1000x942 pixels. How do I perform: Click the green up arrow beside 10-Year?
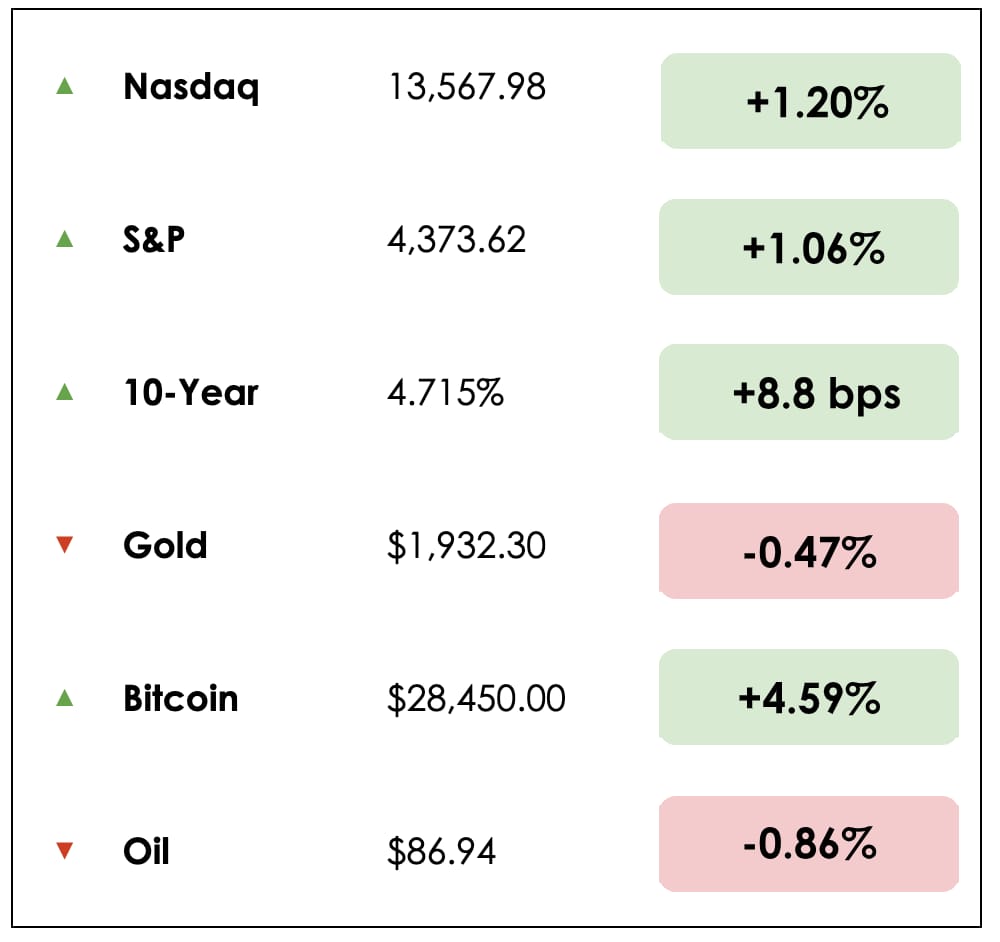pos(65,393)
